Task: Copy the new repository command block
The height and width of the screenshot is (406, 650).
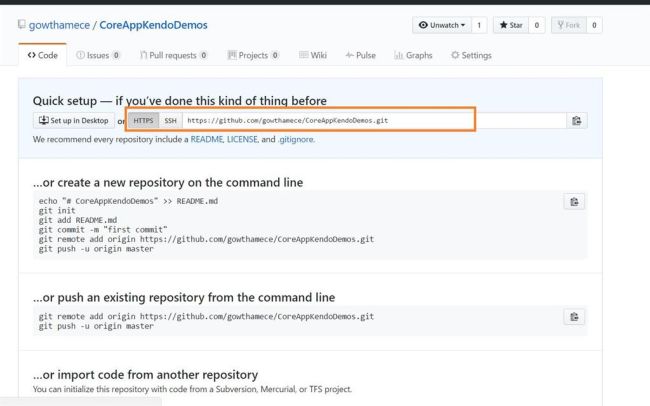Action: pyautogui.click(x=574, y=202)
